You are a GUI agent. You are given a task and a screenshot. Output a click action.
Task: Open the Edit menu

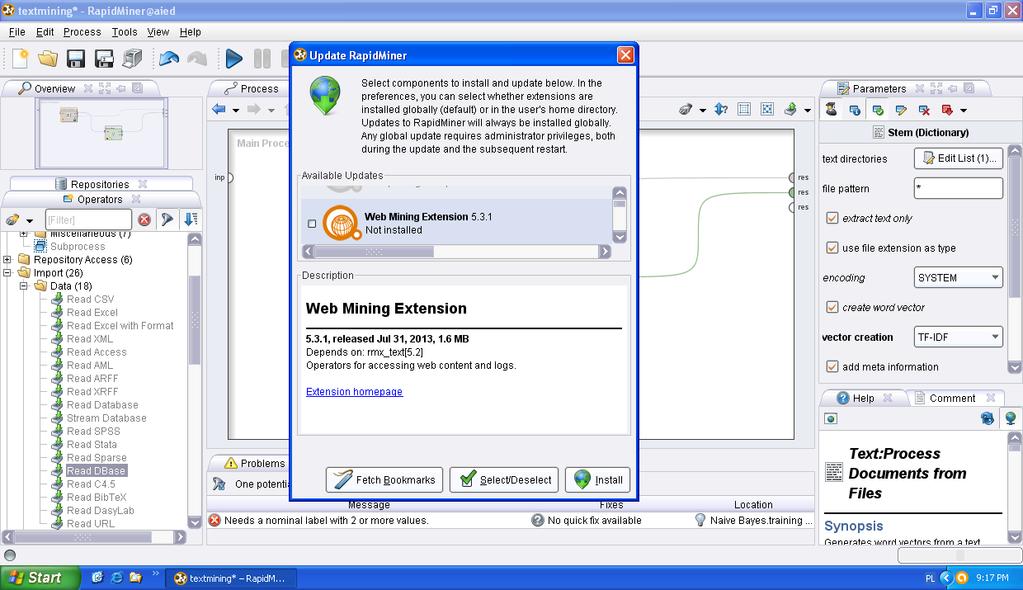pyautogui.click(x=44, y=31)
